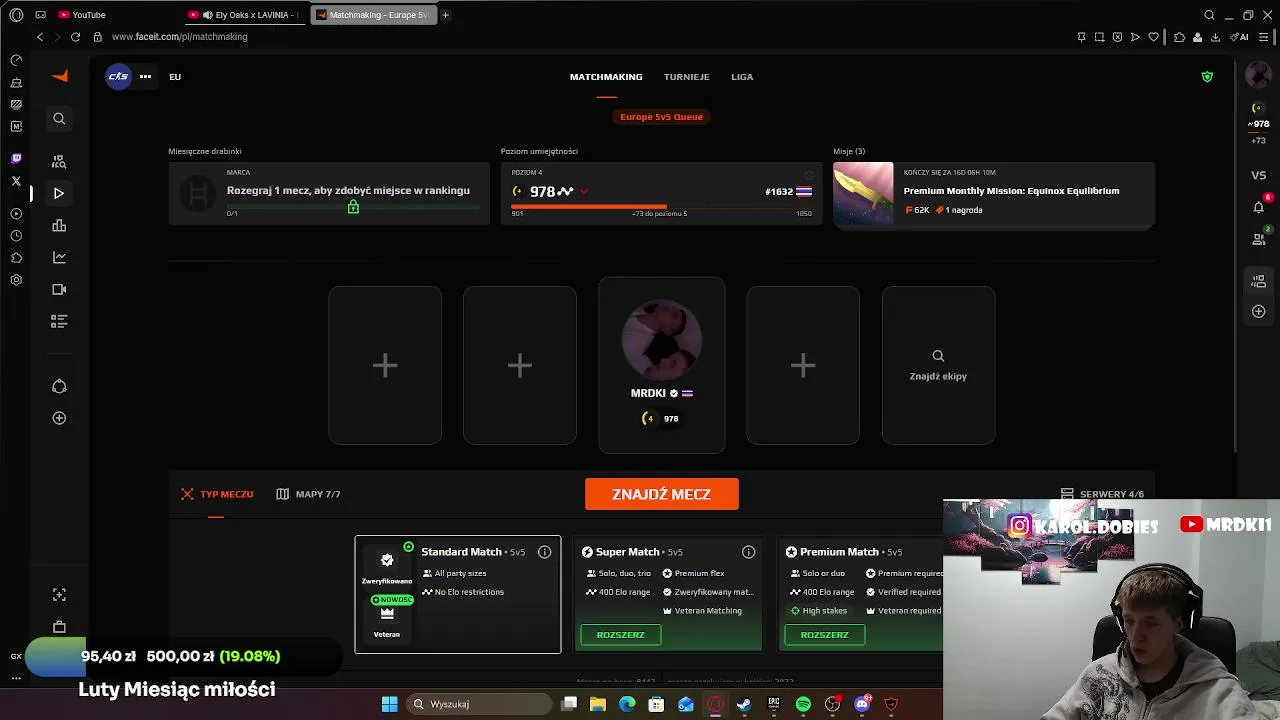Click ROZSZERZ under Super Match
The image size is (1280, 720).
point(621,635)
